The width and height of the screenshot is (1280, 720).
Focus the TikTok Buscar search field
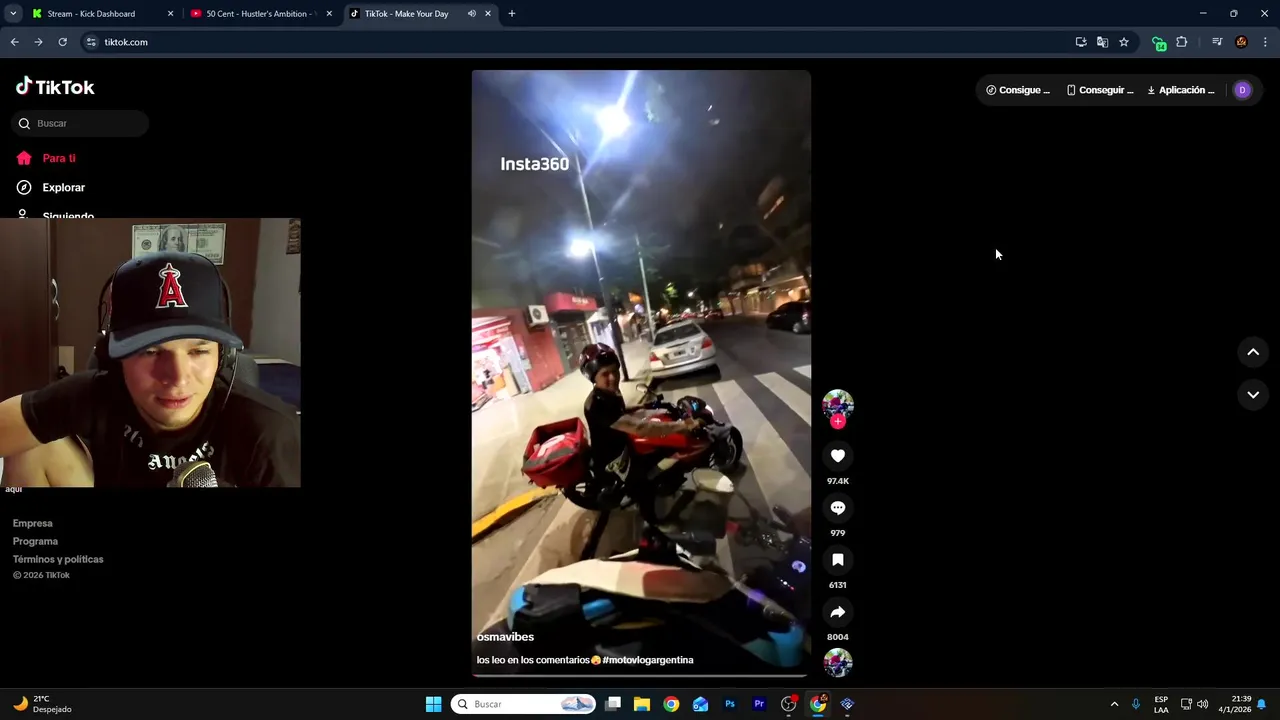[80, 123]
